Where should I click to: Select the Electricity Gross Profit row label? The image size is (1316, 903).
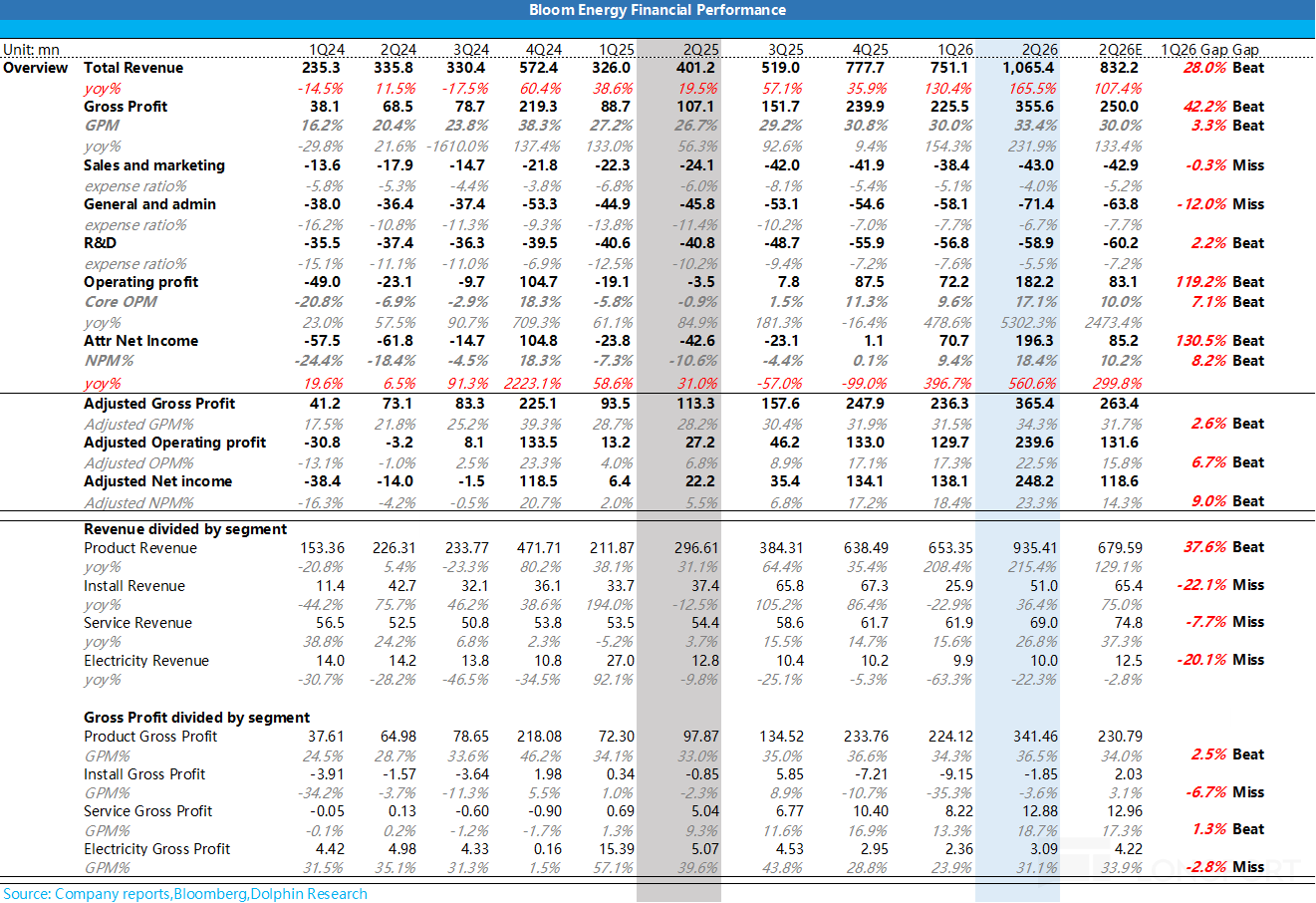pos(157,849)
